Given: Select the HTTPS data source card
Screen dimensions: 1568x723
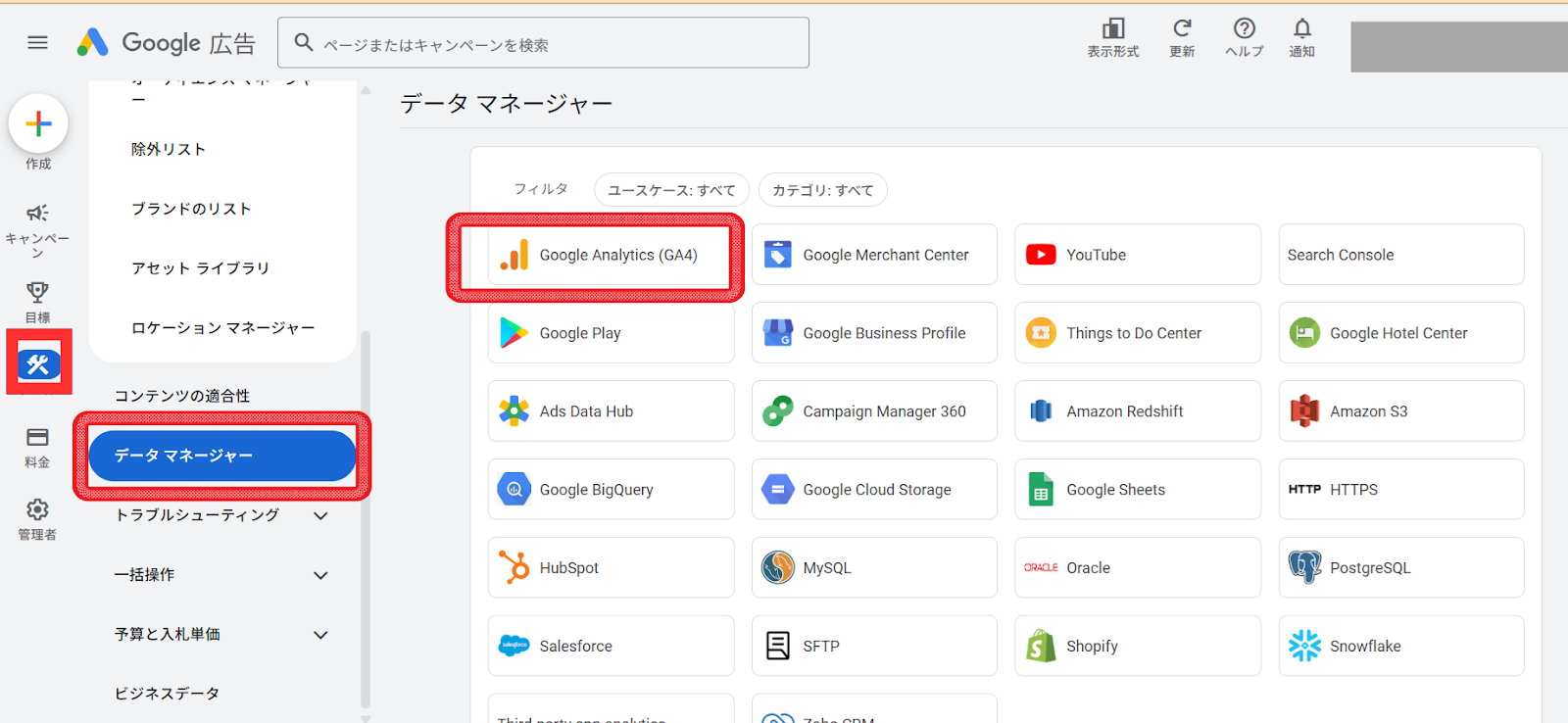Looking at the screenshot, I should [x=1401, y=489].
